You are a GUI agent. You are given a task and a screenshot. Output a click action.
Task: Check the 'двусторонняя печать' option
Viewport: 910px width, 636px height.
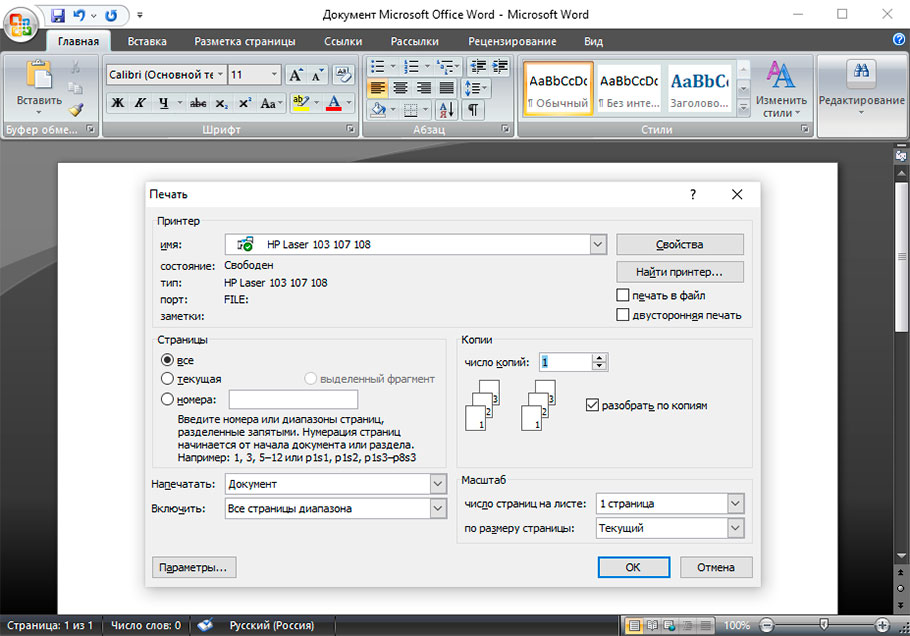click(x=623, y=316)
